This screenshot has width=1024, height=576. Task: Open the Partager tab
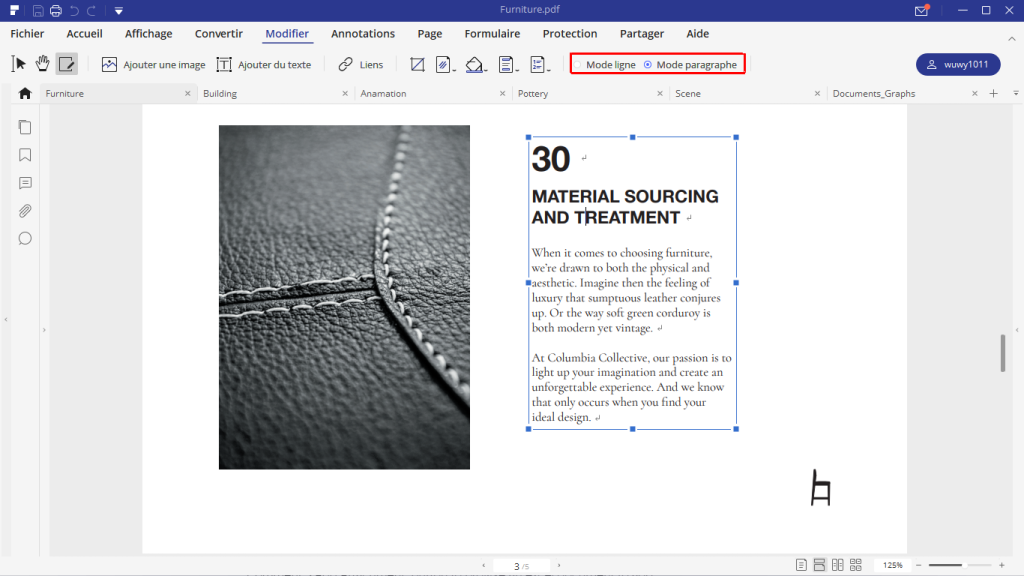click(x=641, y=33)
